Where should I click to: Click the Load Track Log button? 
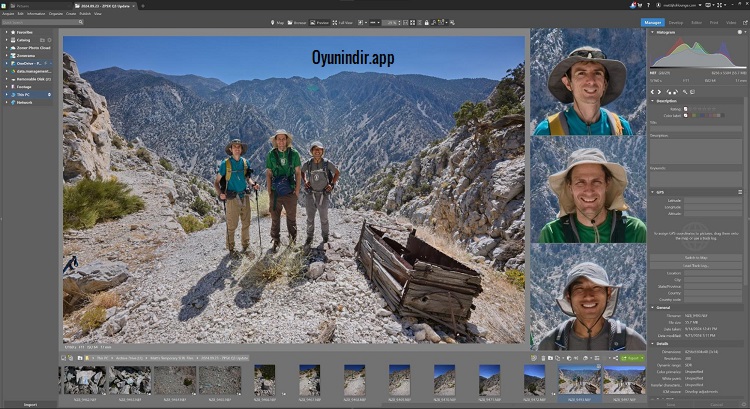click(x=696, y=265)
